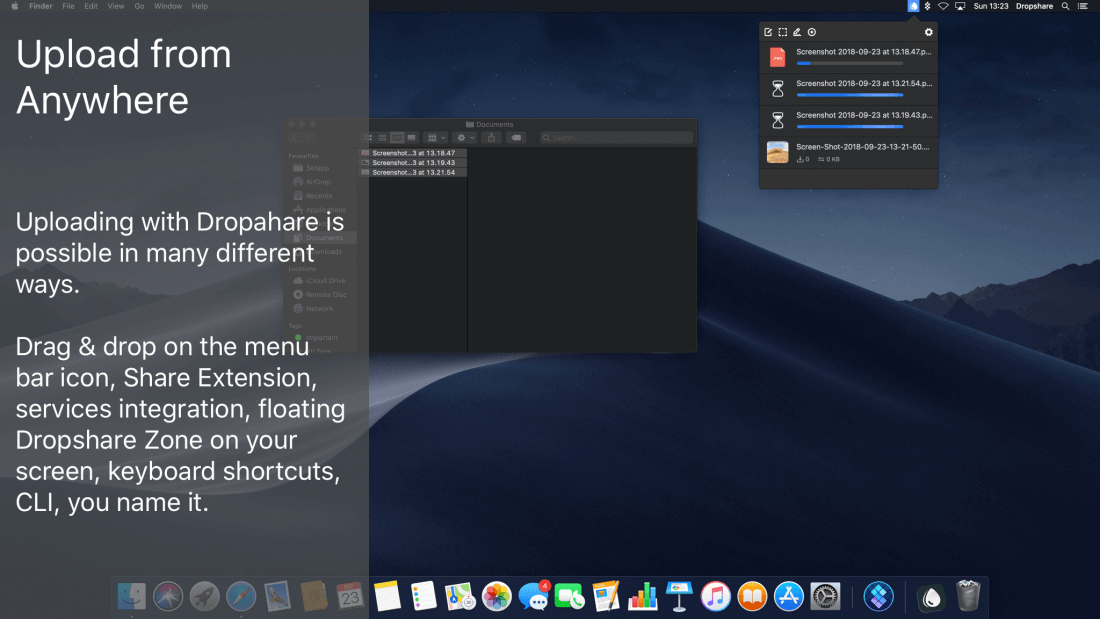Select upload entry Screenshot 2018-09-23 at 13.21.54
This screenshot has height=619, width=1100.
tap(848, 88)
